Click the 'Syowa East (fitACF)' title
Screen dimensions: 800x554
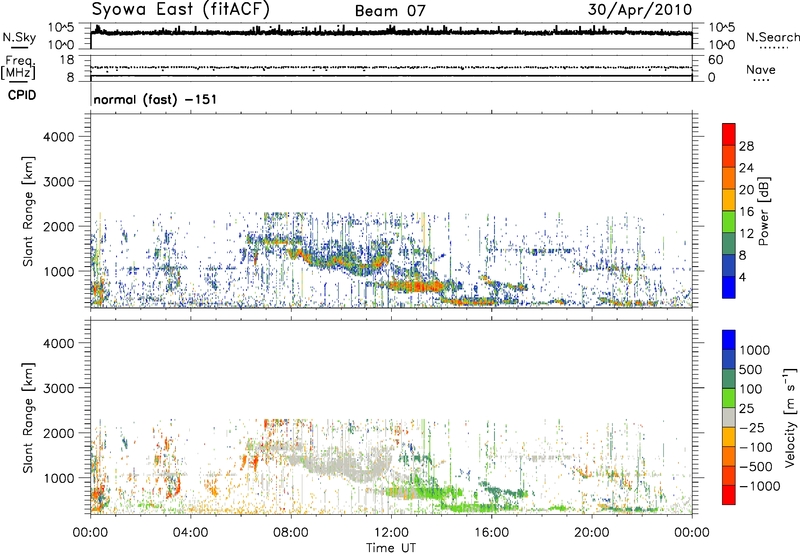tap(180, 9)
